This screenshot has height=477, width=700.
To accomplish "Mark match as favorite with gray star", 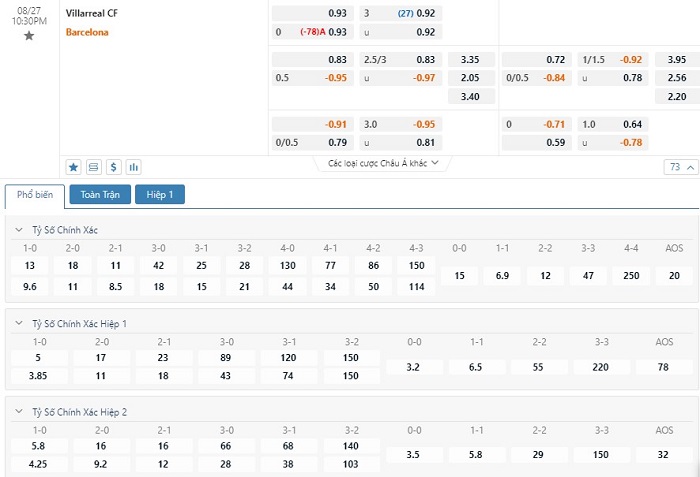I will click(x=29, y=36).
